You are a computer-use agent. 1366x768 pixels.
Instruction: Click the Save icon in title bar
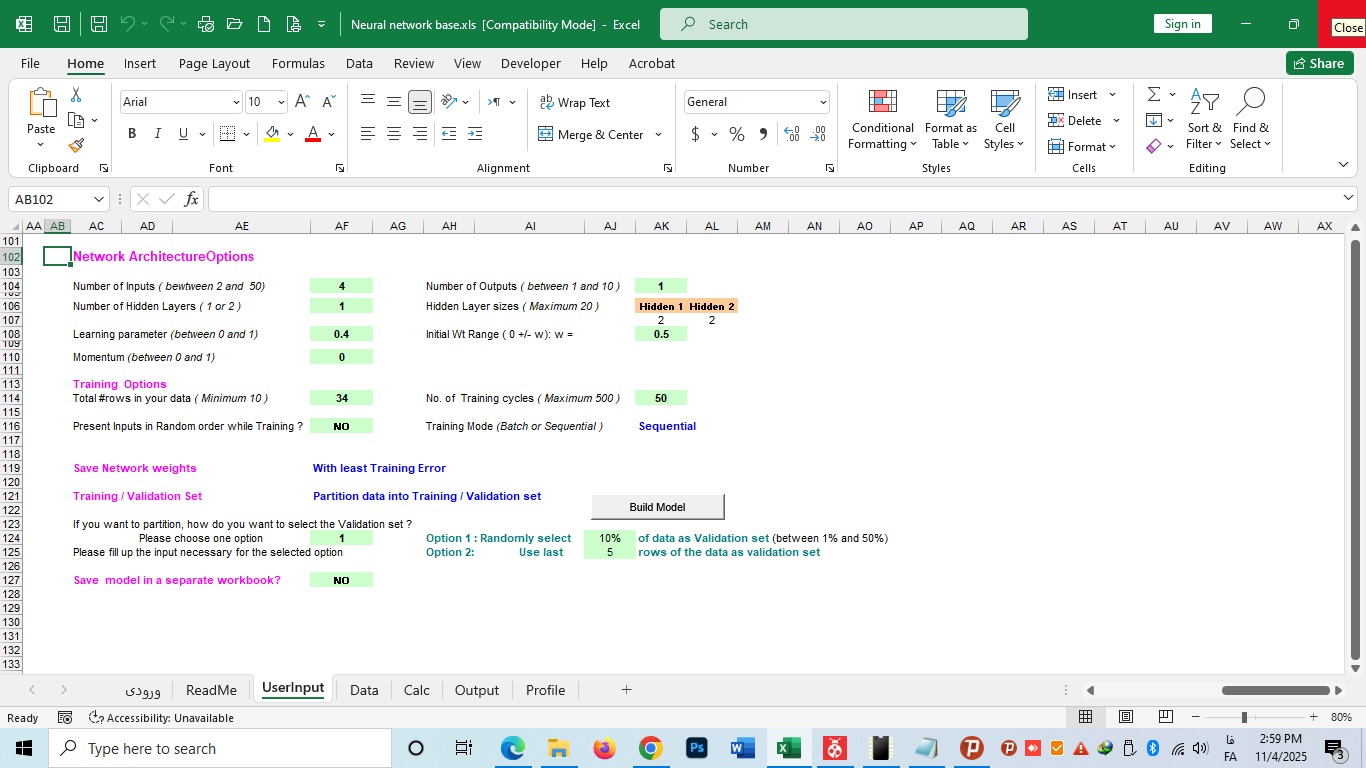click(62, 24)
